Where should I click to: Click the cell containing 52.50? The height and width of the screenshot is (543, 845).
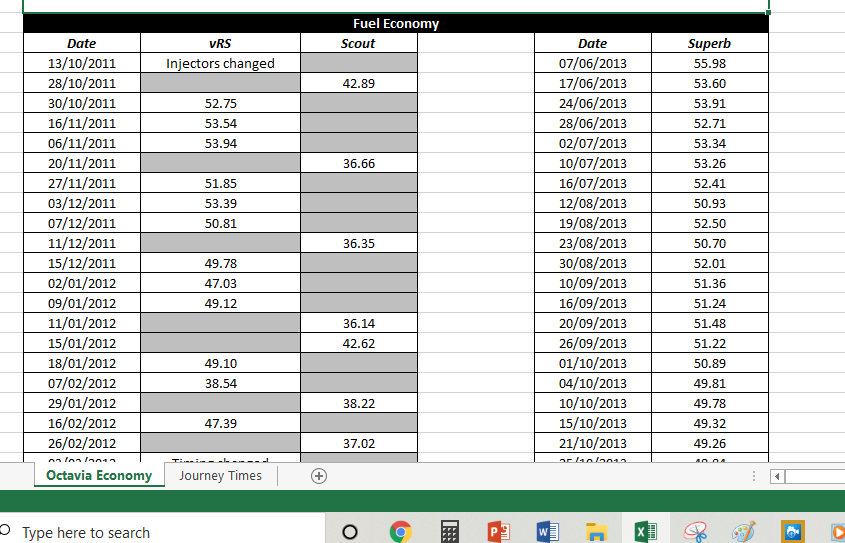pyautogui.click(x=710, y=222)
